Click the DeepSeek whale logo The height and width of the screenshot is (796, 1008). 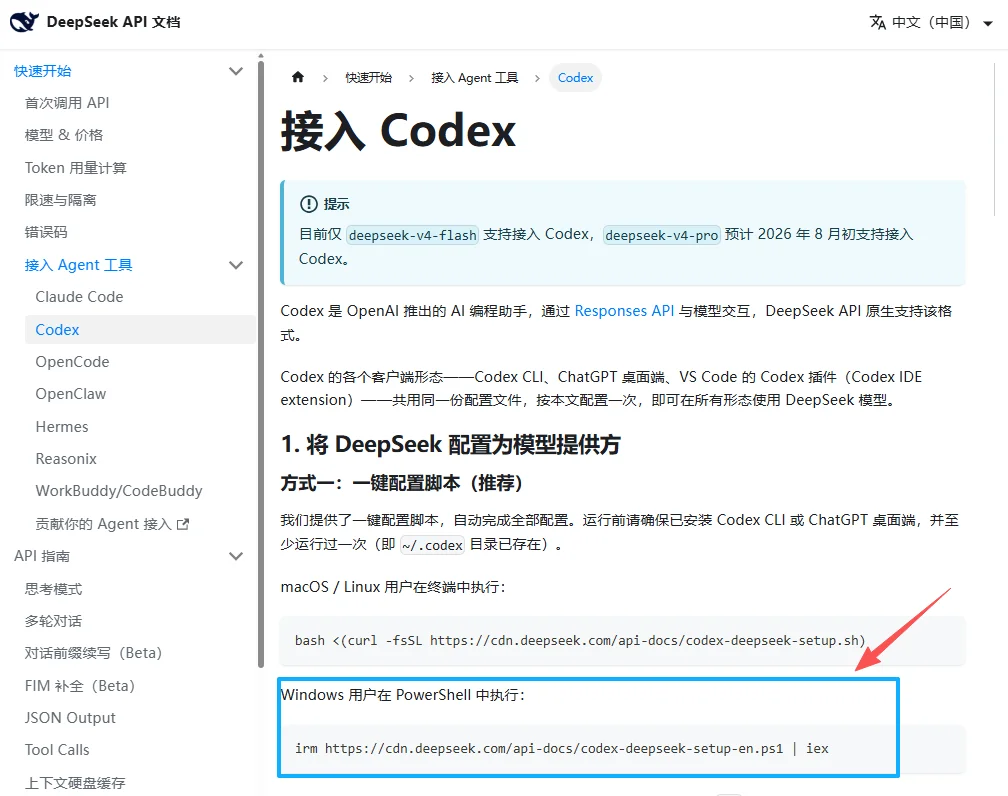24,22
